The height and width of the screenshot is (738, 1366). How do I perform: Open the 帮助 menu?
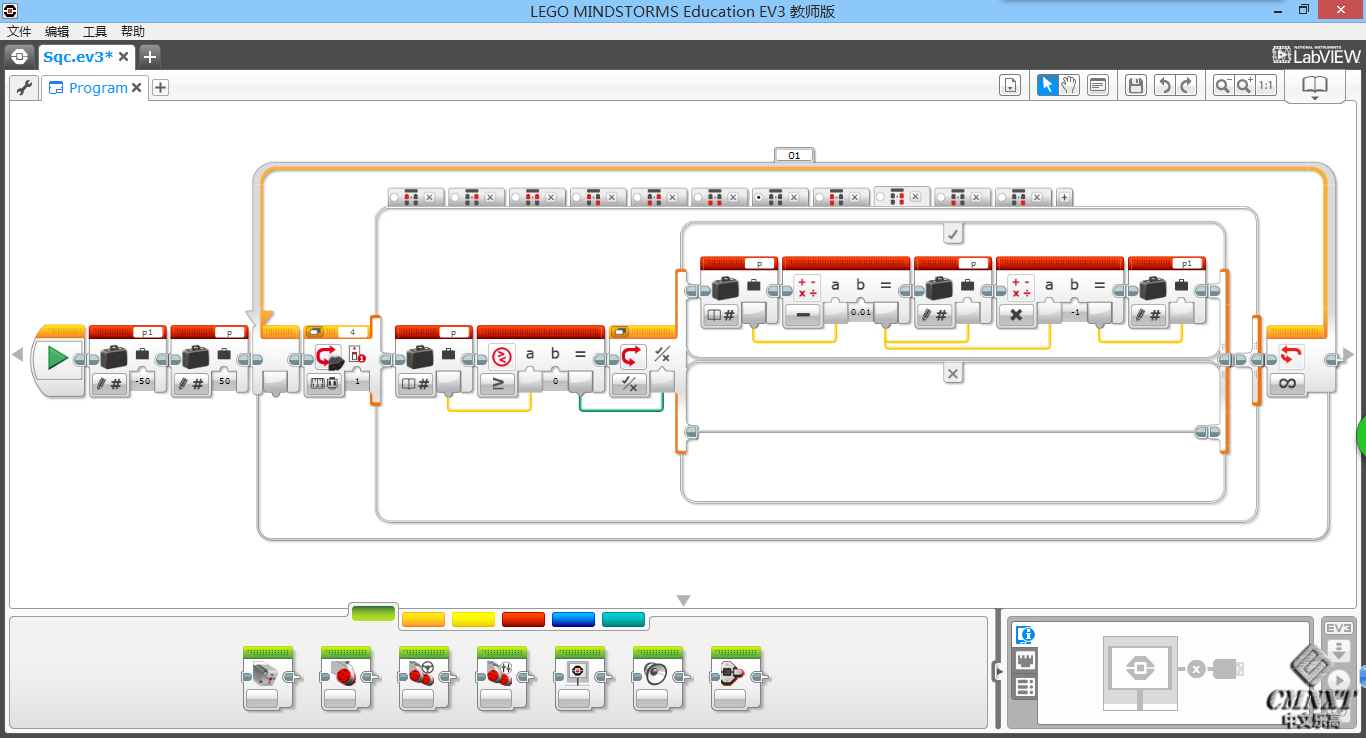tap(133, 32)
